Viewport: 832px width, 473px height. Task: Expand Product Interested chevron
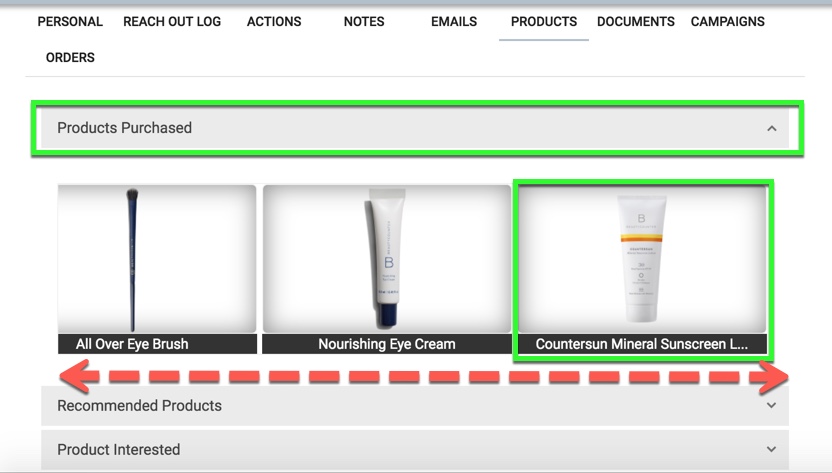(772, 449)
